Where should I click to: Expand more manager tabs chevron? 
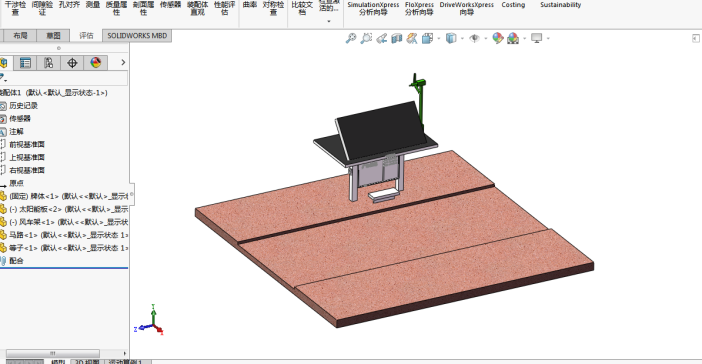[123, 63]
